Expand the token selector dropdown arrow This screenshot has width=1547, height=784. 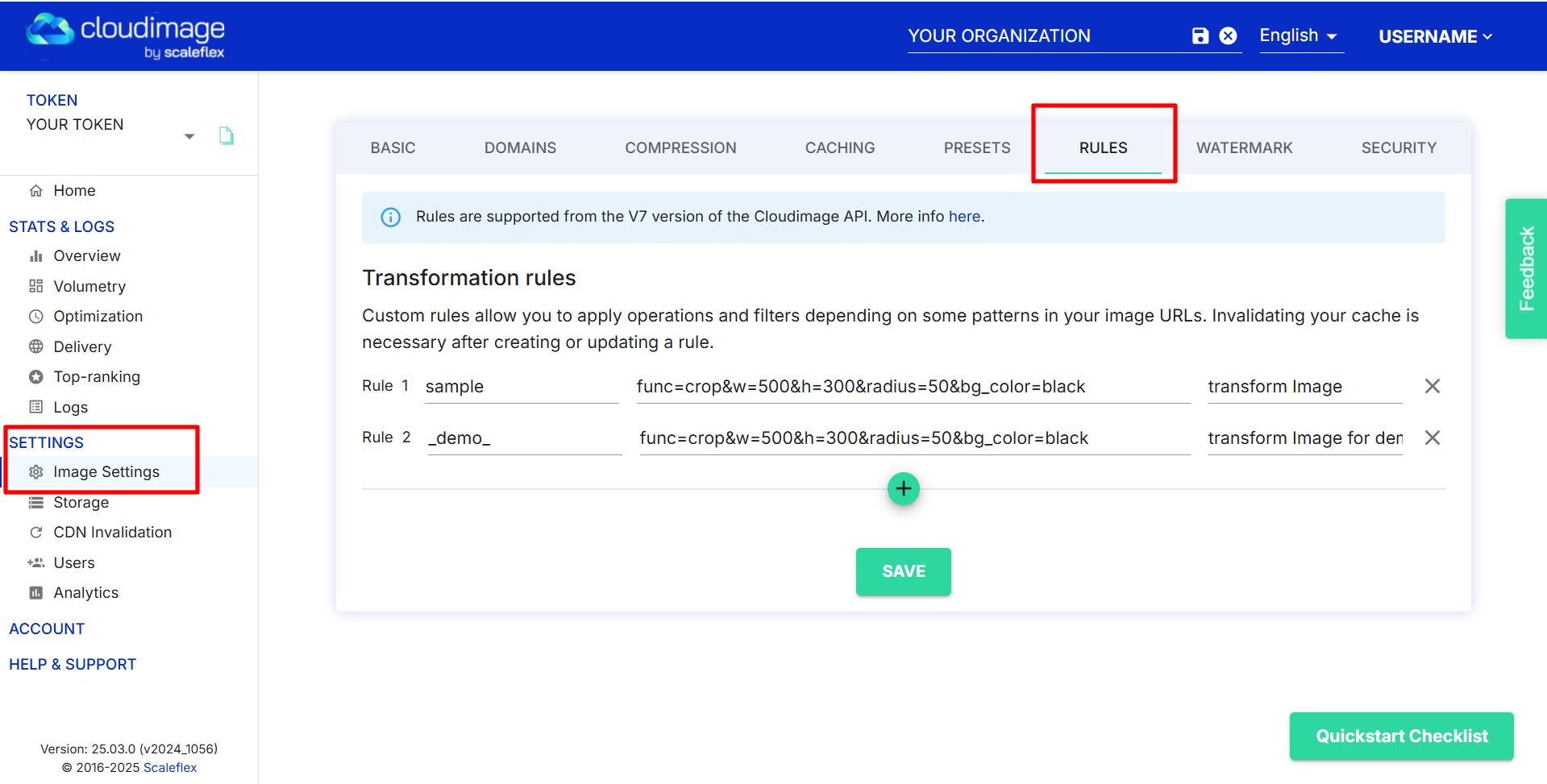189,136
